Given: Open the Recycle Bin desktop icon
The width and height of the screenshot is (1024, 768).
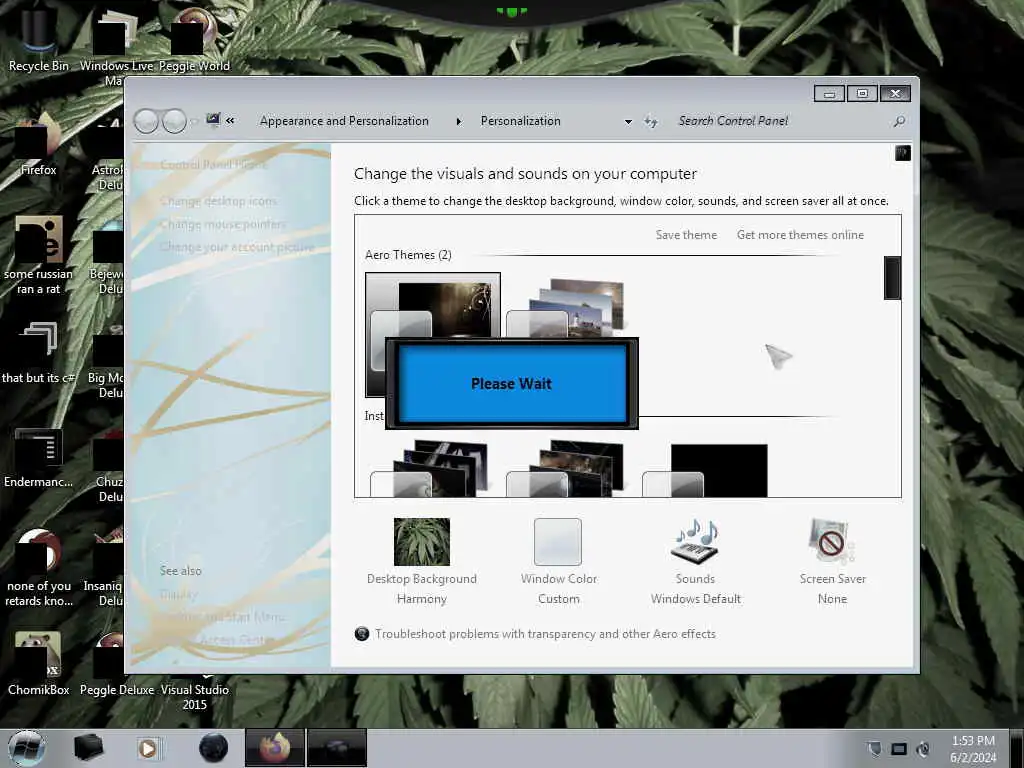Looking at the screenshot, I should pos(38,39).
